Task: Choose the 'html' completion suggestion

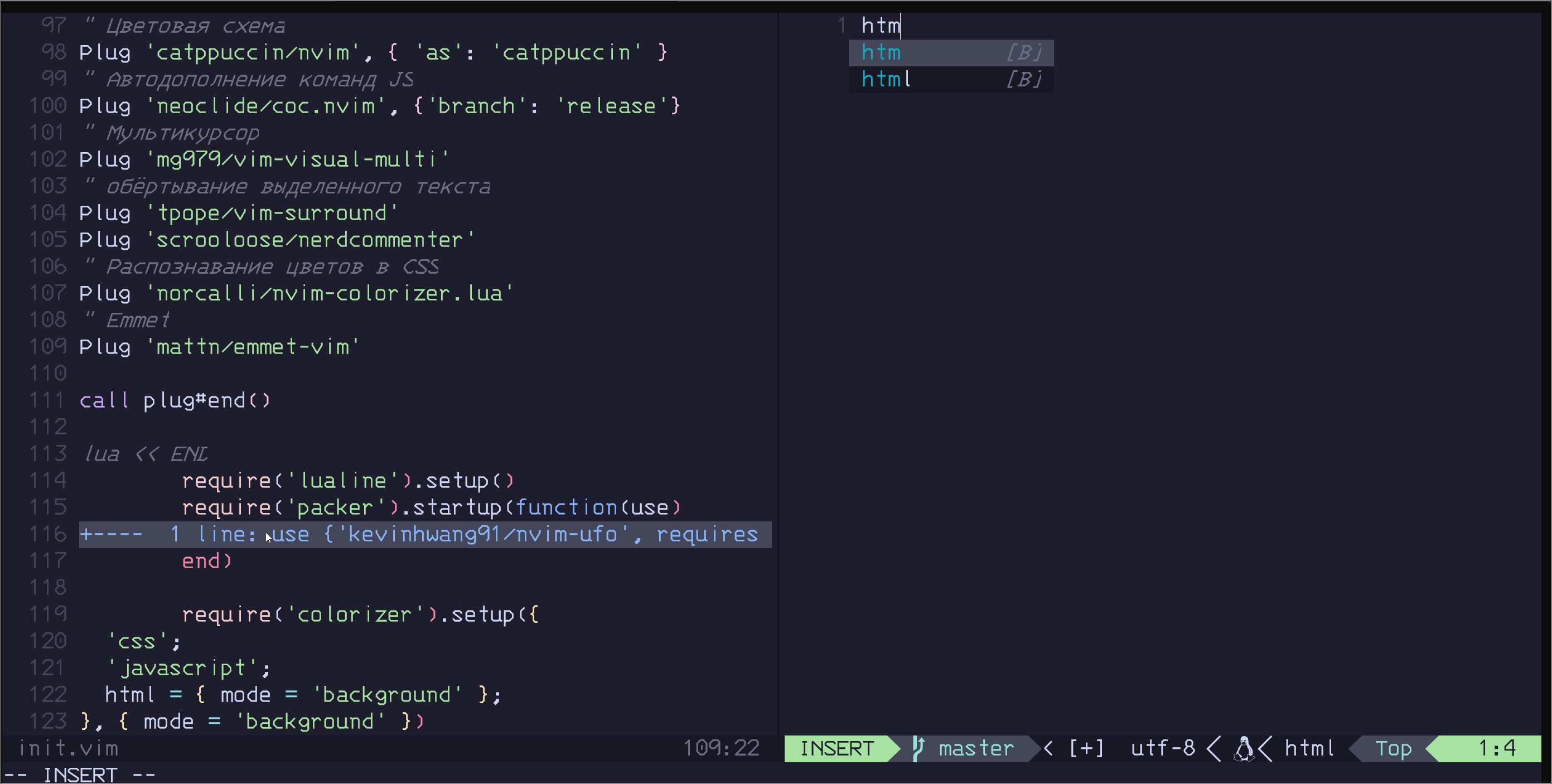Action: (x=886, y=79)
